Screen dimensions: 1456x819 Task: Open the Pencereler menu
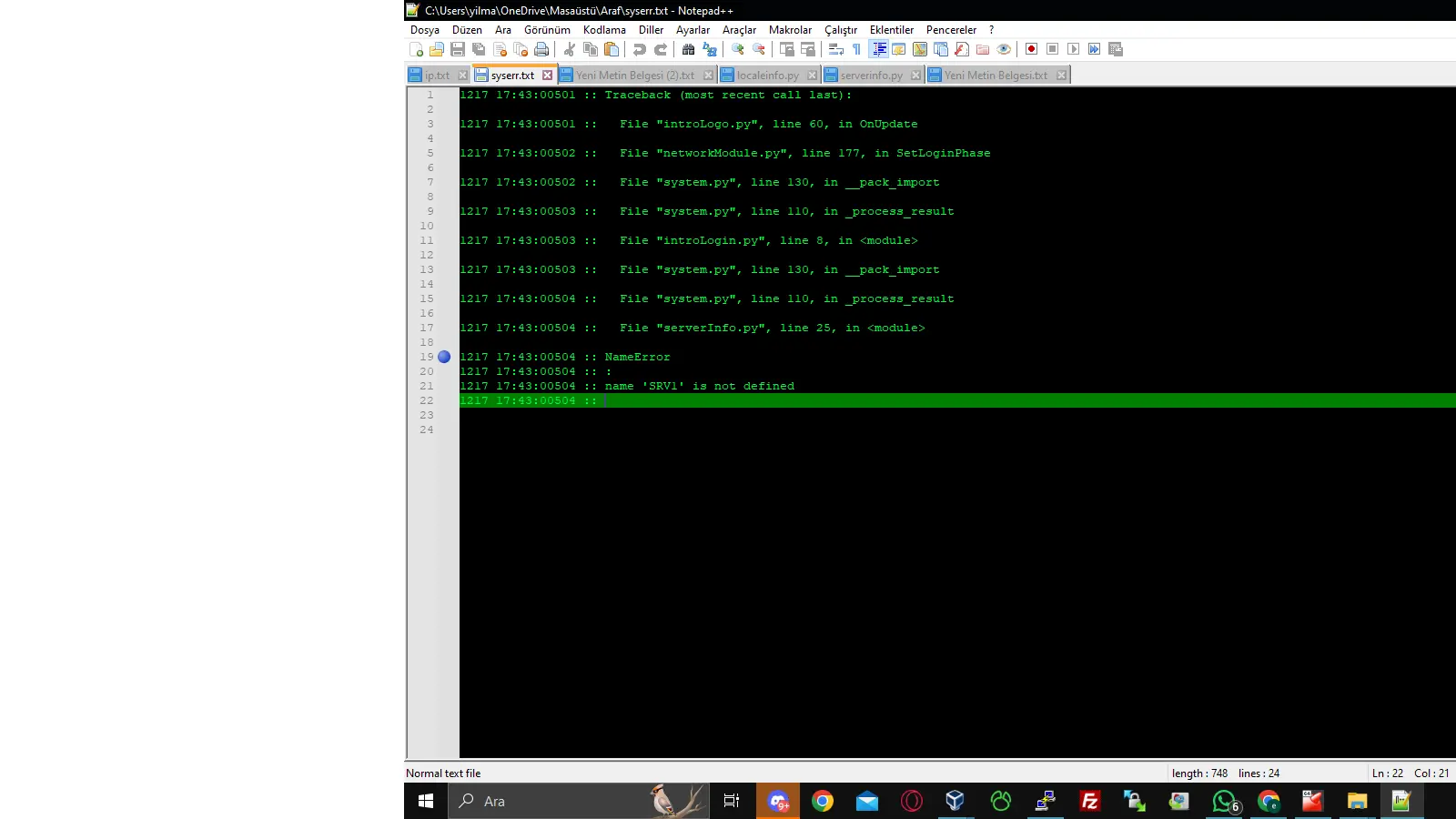pos(951,30)
